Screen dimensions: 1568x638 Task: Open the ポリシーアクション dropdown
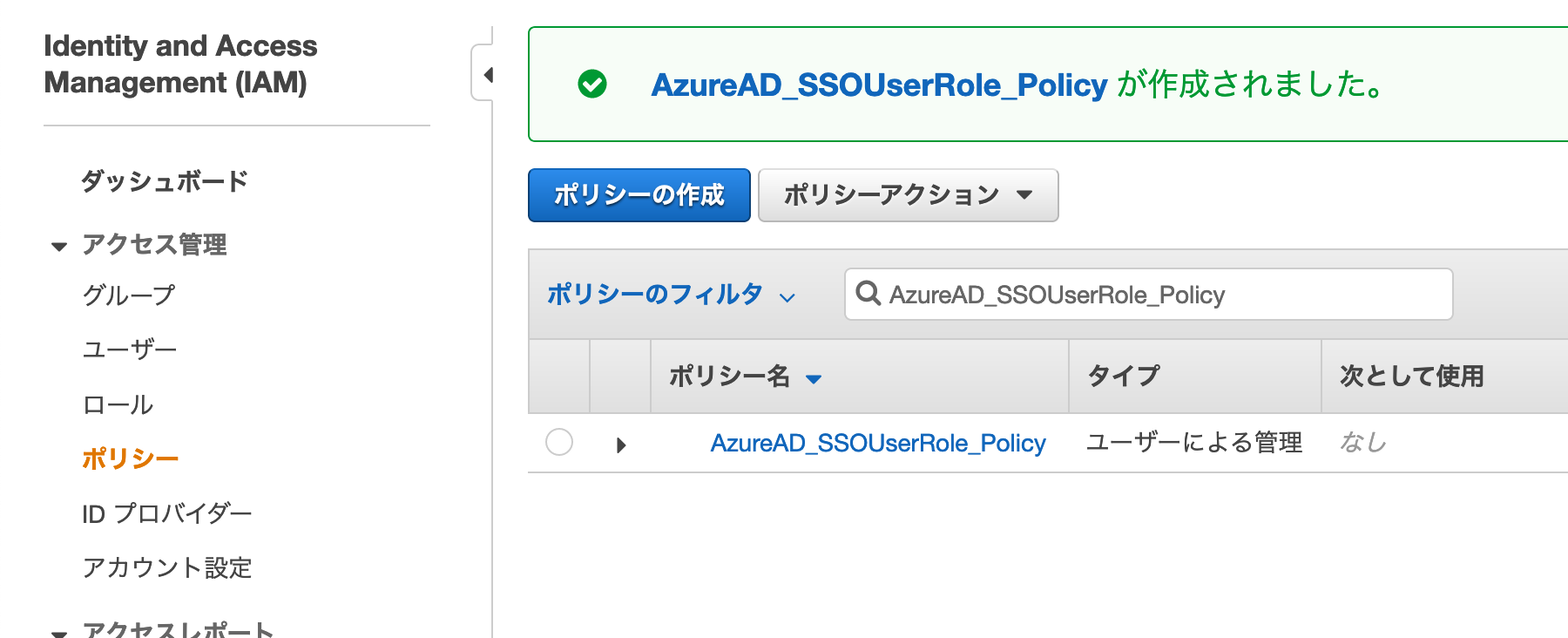(x=909, y=195)
